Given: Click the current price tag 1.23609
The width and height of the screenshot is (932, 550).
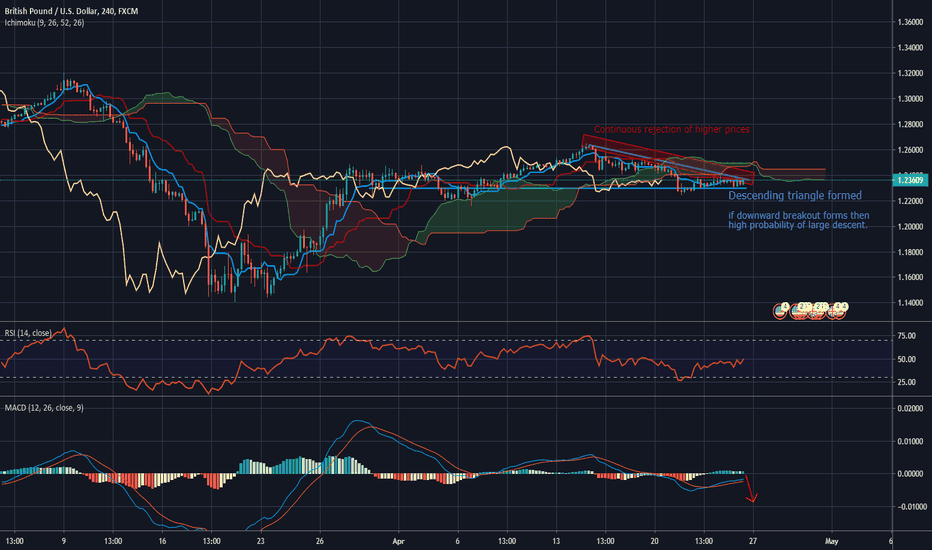Looking at the screenshot, I should [x=910, y=180].
